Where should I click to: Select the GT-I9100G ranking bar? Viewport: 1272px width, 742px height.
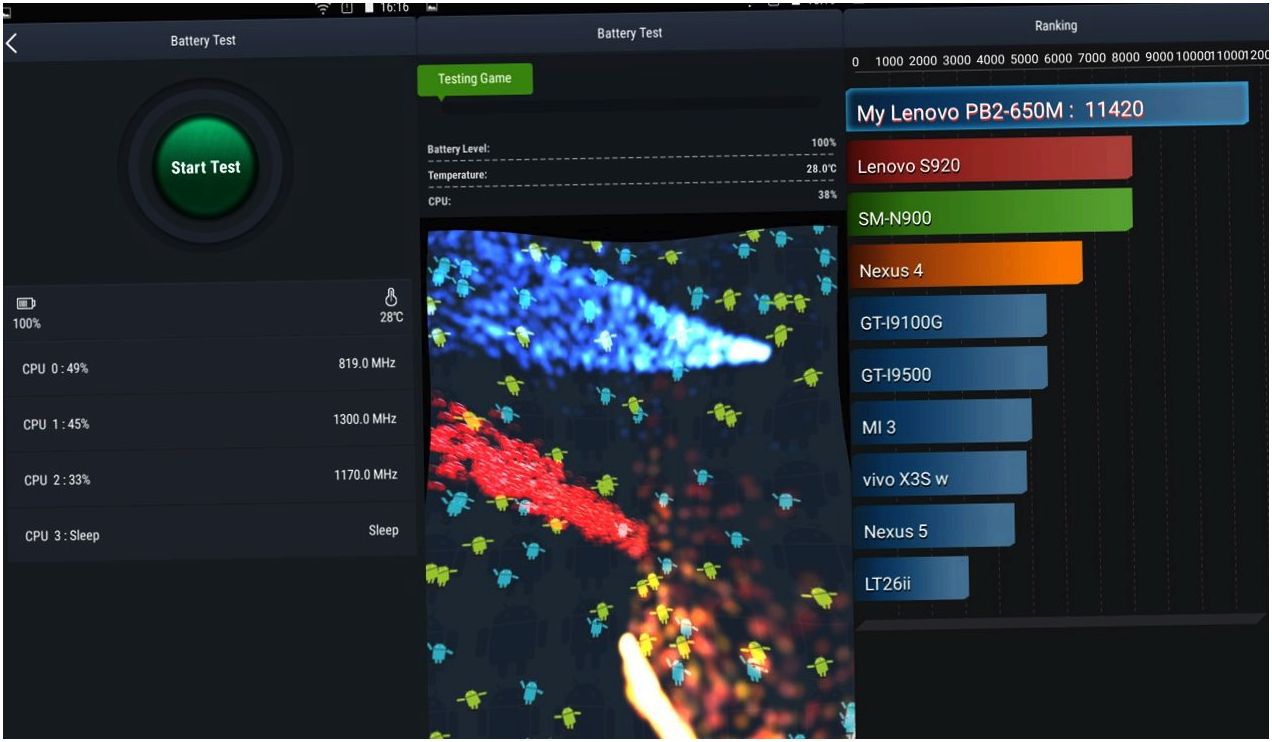click(948, 320)
